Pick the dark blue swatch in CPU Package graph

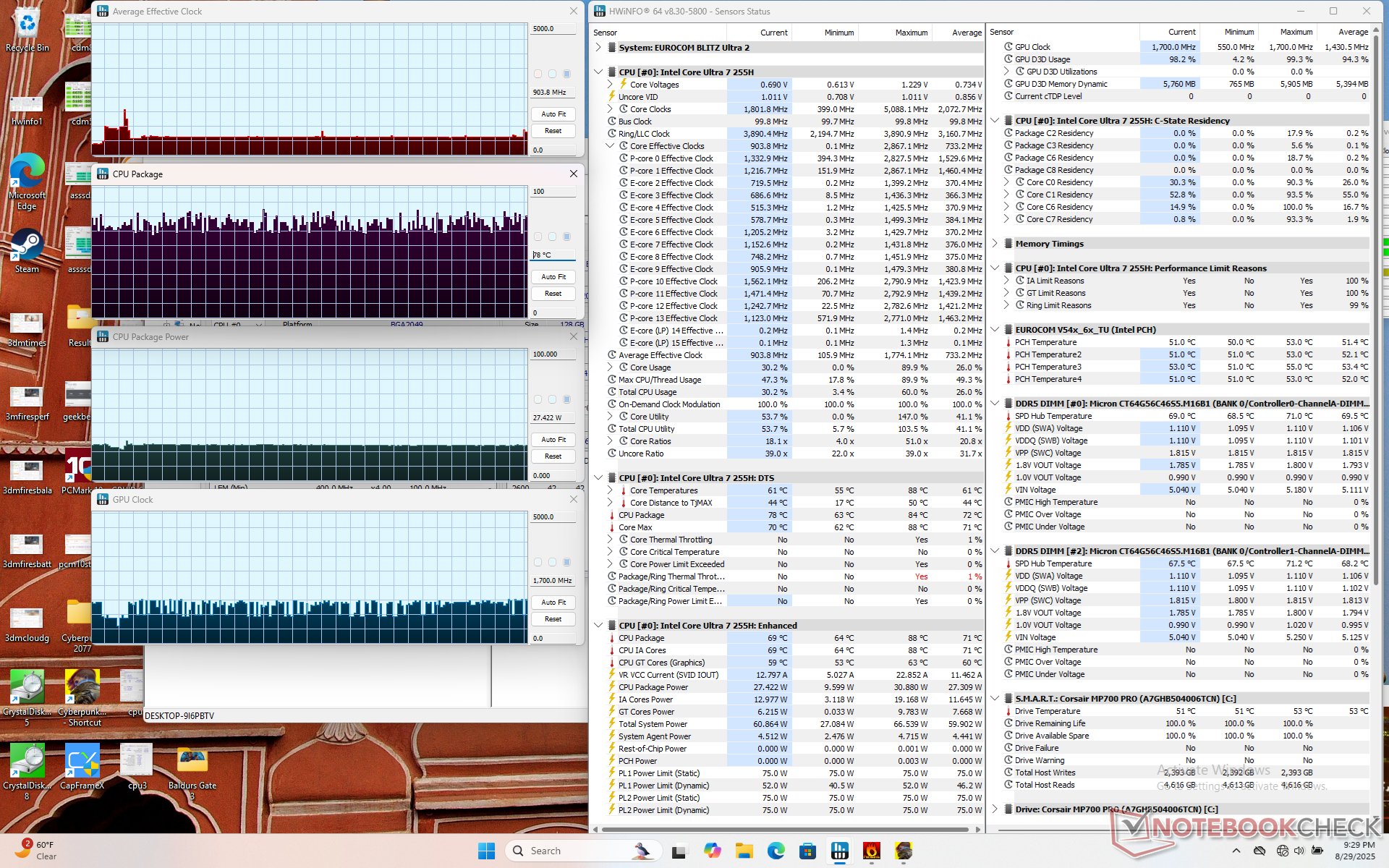[x=566, y=237]
